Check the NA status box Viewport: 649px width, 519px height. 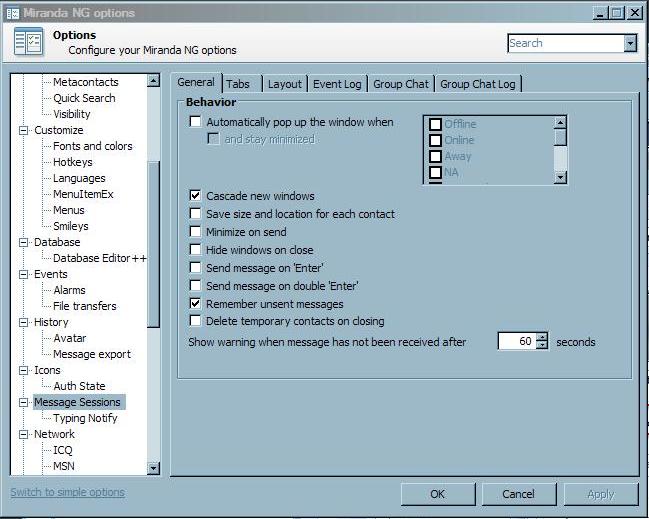click(x=435, y=172)
